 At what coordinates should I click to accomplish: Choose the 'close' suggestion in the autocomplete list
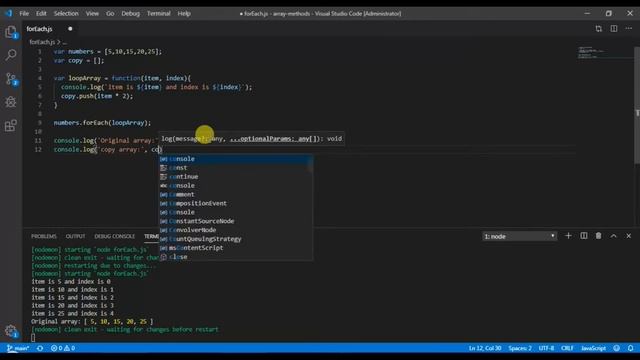click(236, 257)
